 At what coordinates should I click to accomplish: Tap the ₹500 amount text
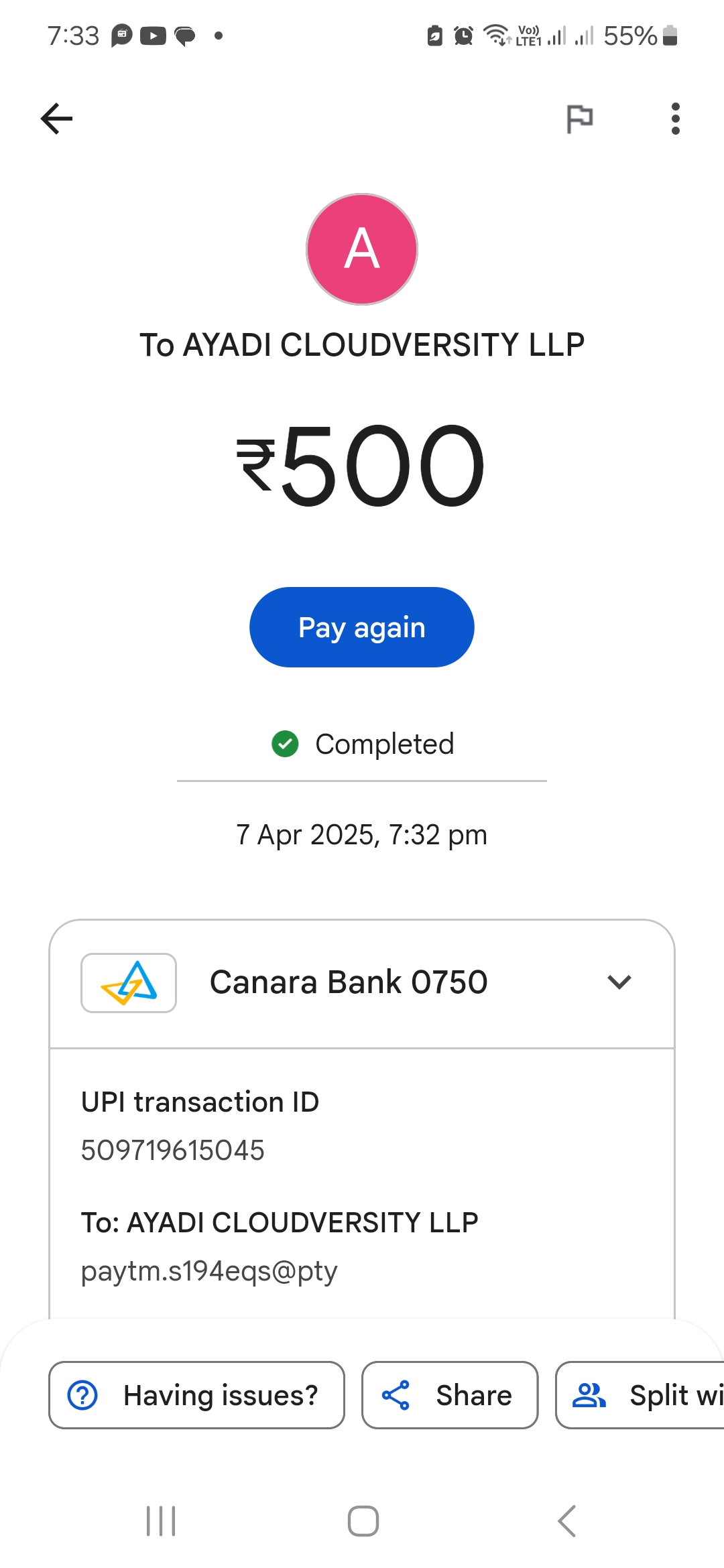coord(362,466)
